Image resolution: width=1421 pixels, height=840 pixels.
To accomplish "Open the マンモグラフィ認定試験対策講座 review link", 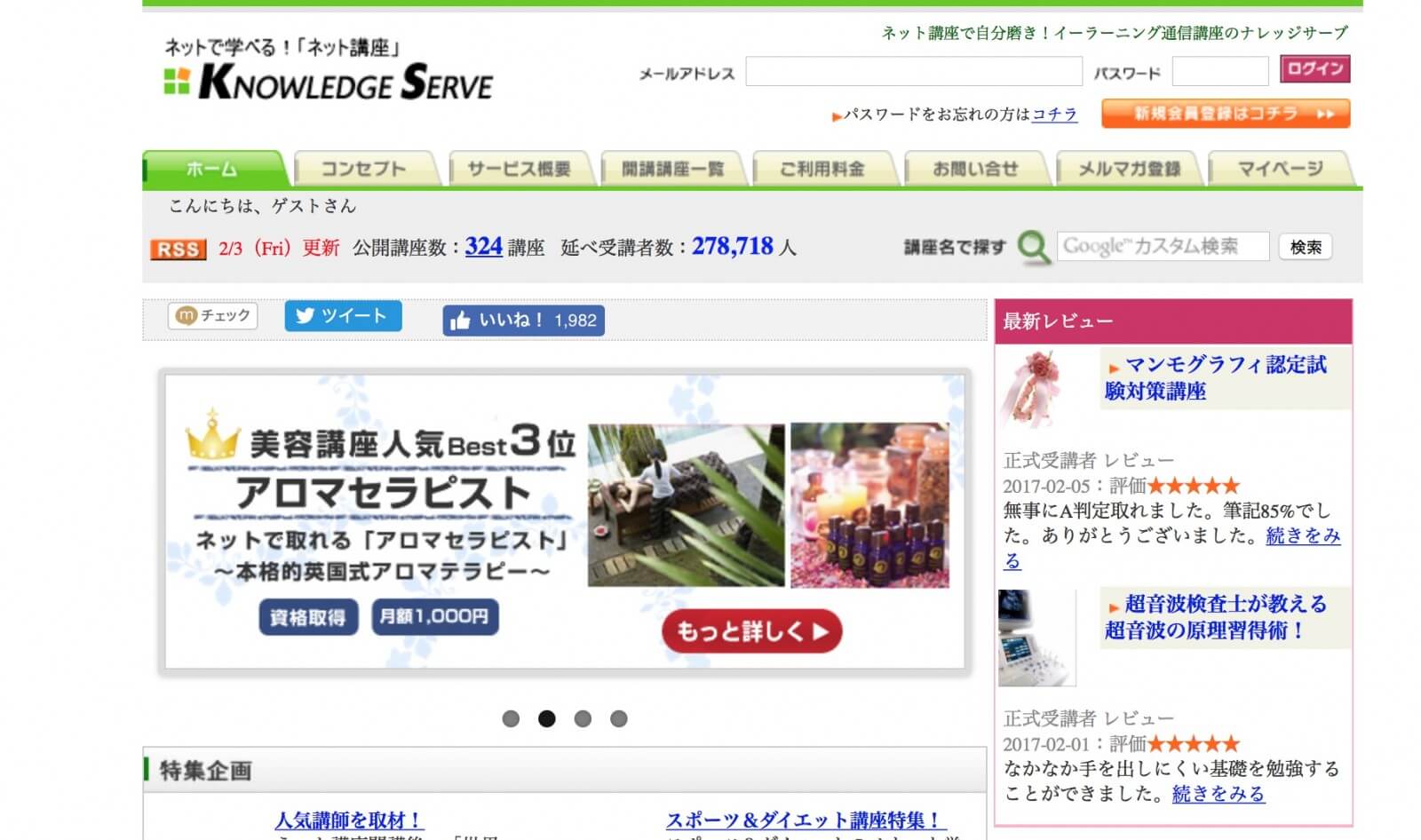I will 1216,377.
